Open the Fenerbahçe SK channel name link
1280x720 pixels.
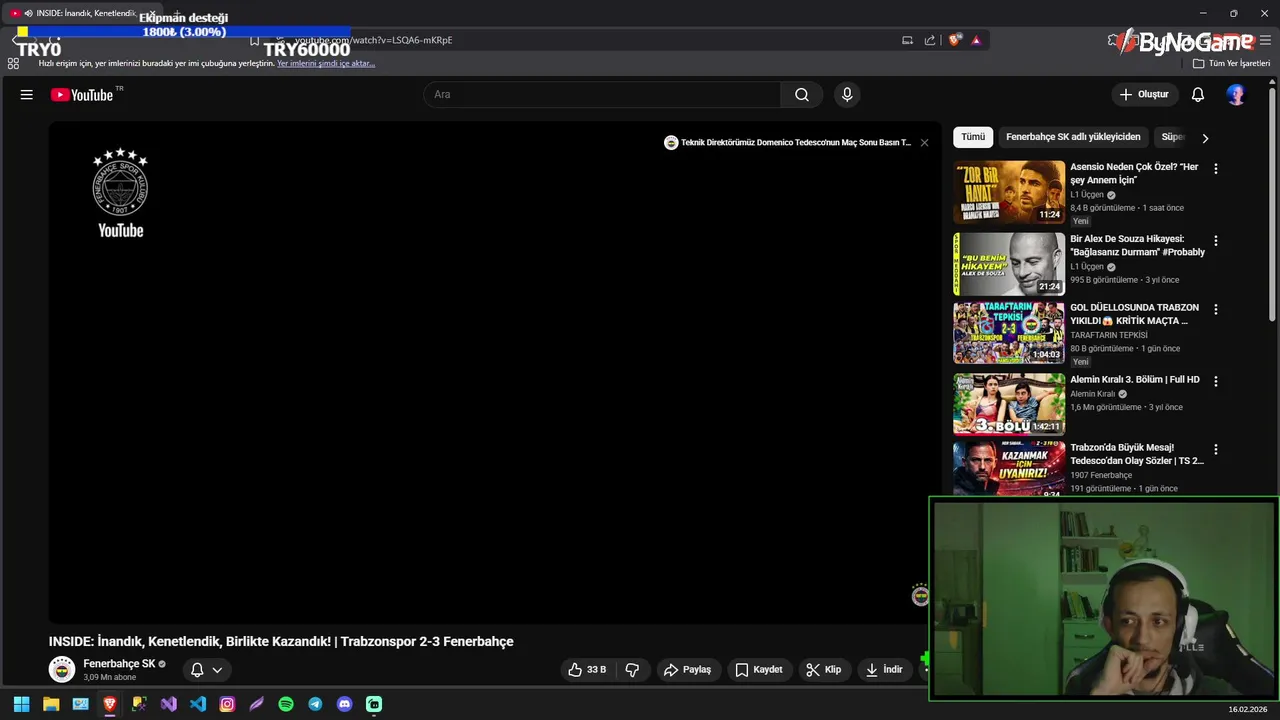point(119,664)
